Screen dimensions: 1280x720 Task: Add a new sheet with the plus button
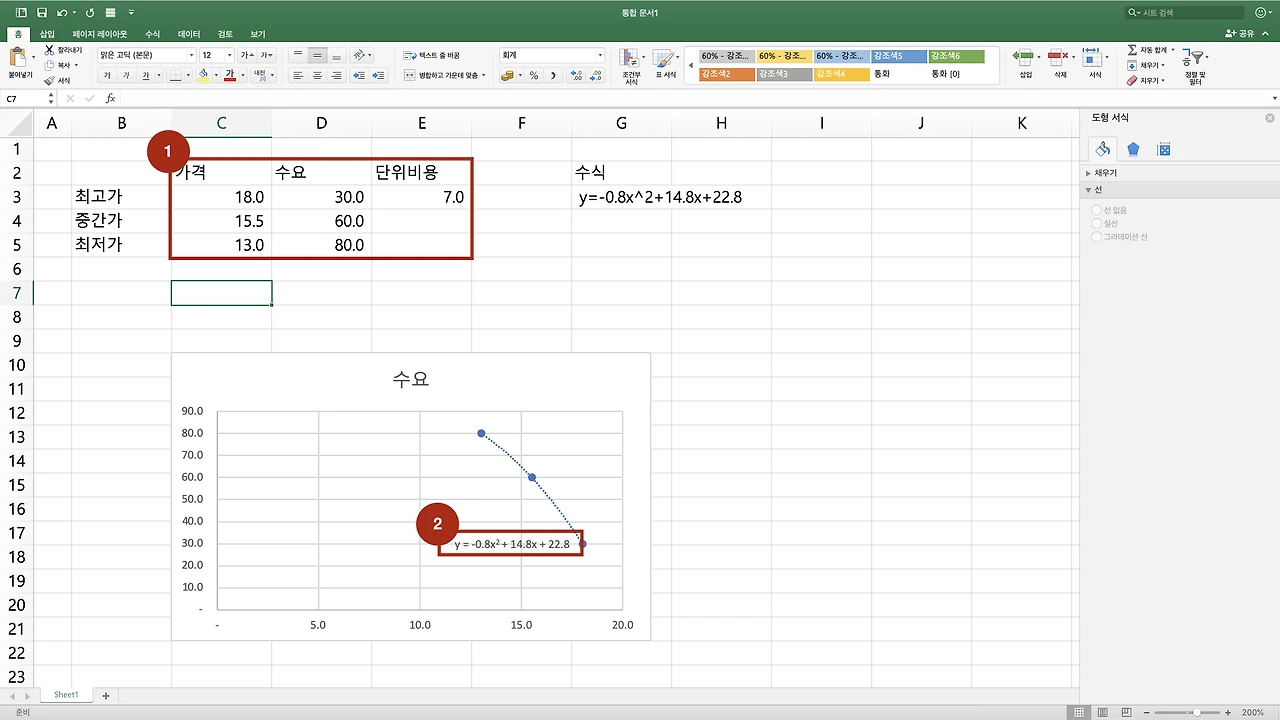point(105,695)
